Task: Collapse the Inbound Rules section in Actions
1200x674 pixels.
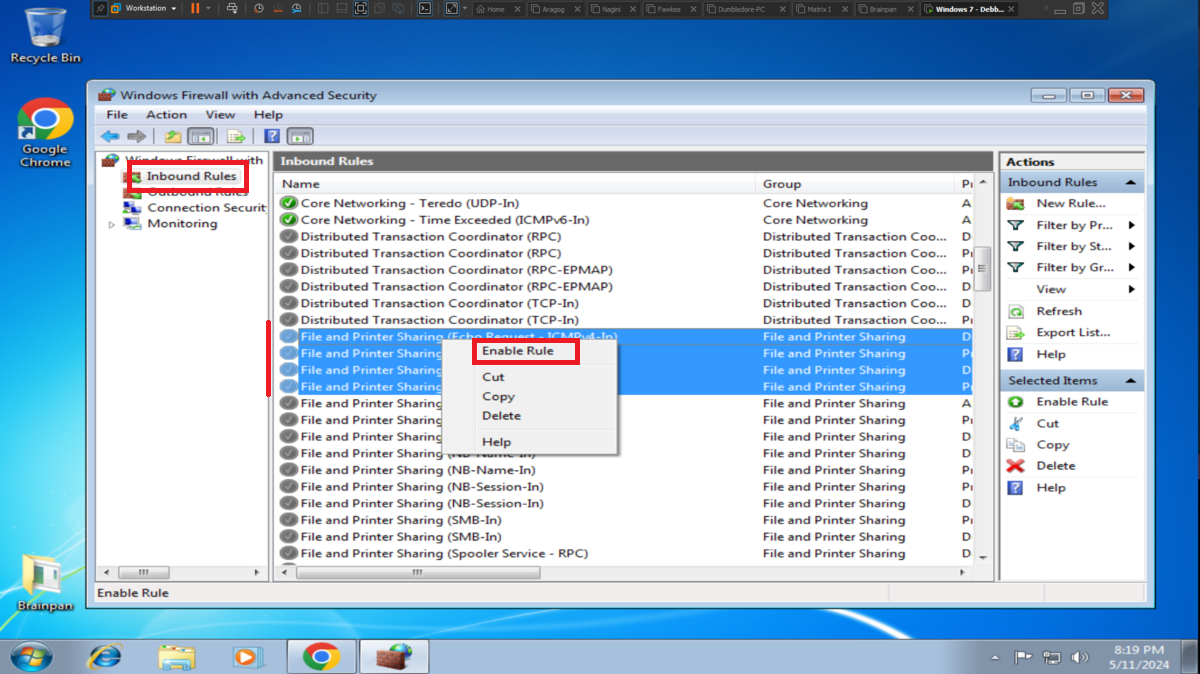Action: 1131,183
